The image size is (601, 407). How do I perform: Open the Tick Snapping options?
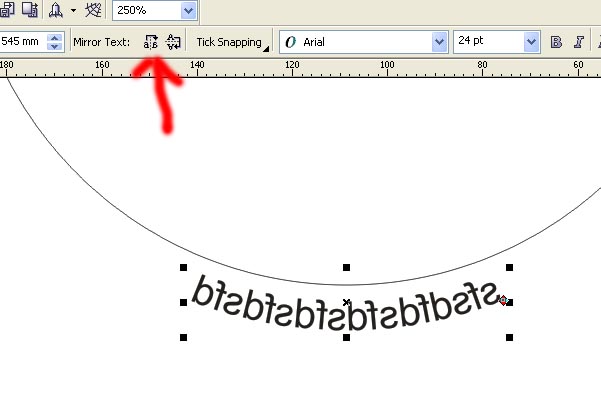[232, 42]
